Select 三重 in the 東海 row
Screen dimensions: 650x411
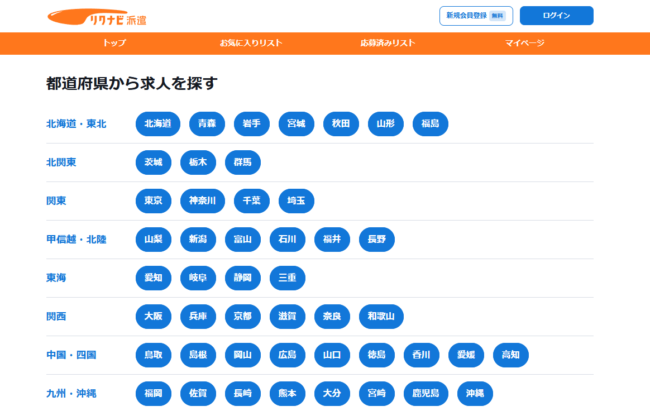(x=287, y=277)
